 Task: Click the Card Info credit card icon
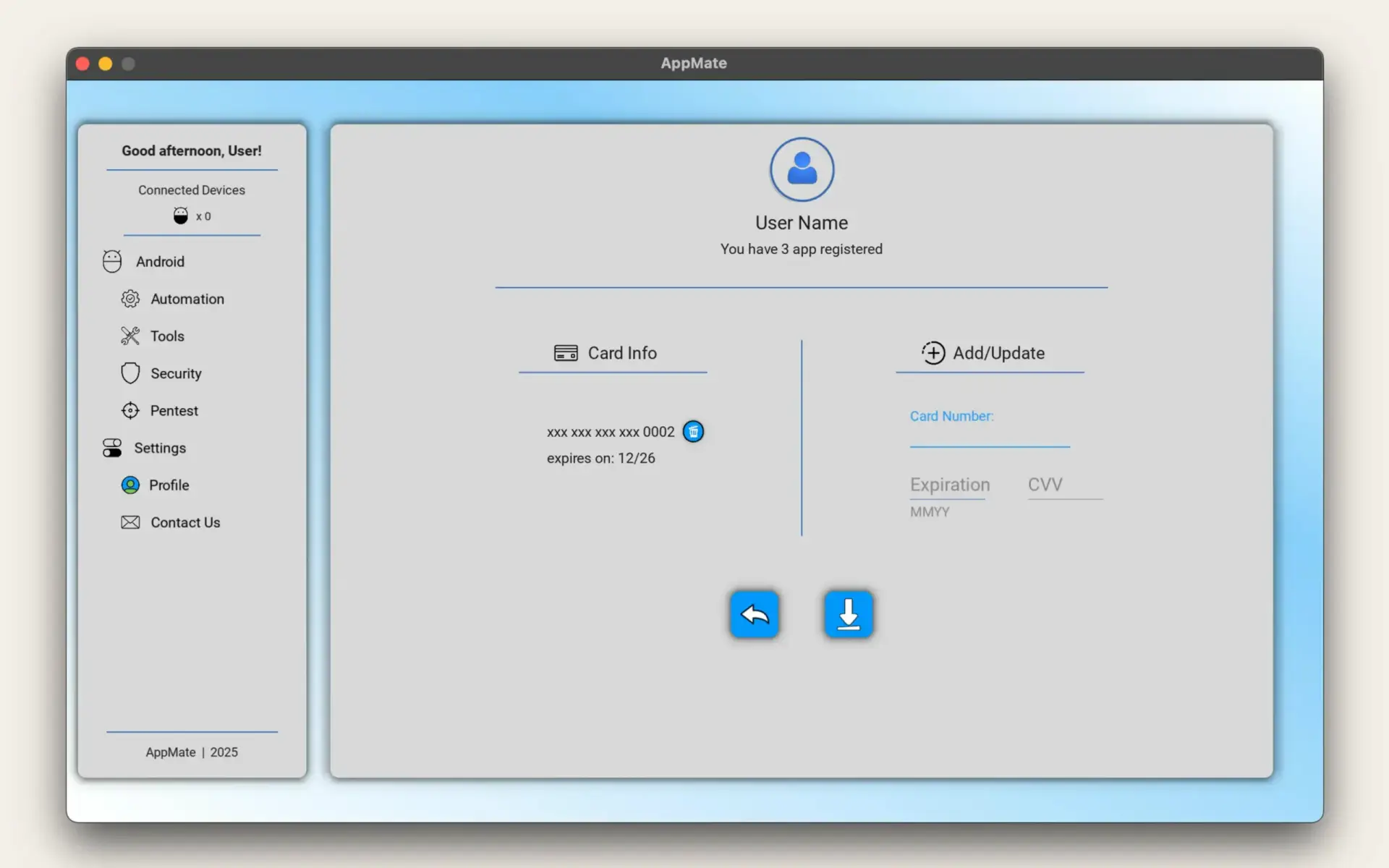click(x=566, y=353)
